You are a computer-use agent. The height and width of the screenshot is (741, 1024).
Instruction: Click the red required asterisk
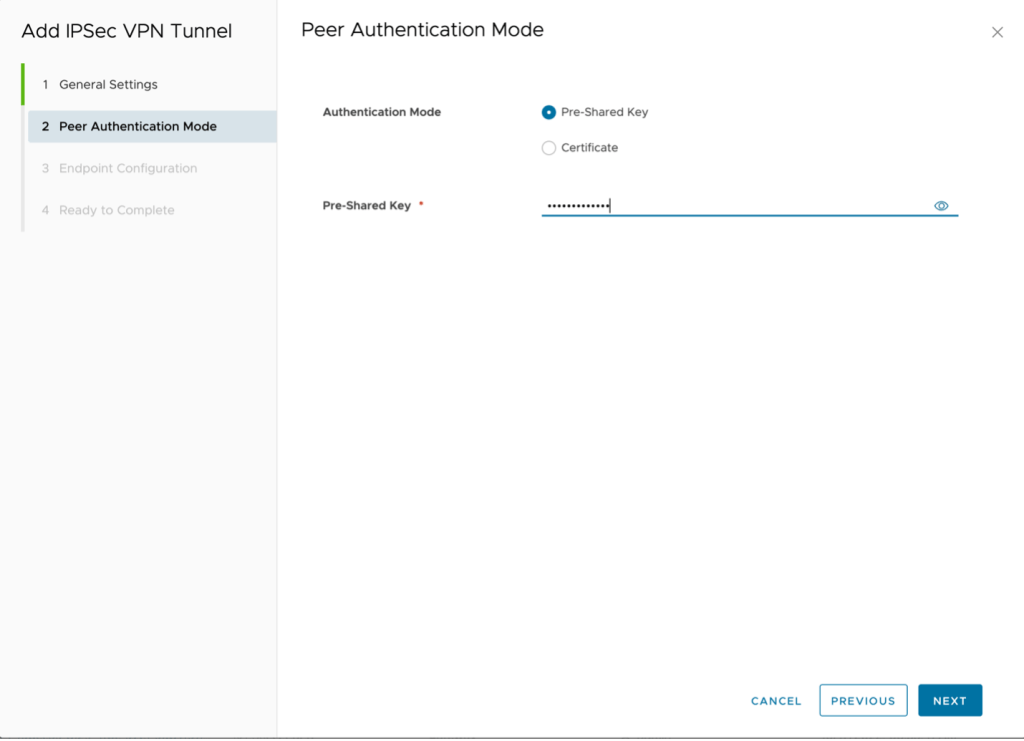click(x=421, y=205)
